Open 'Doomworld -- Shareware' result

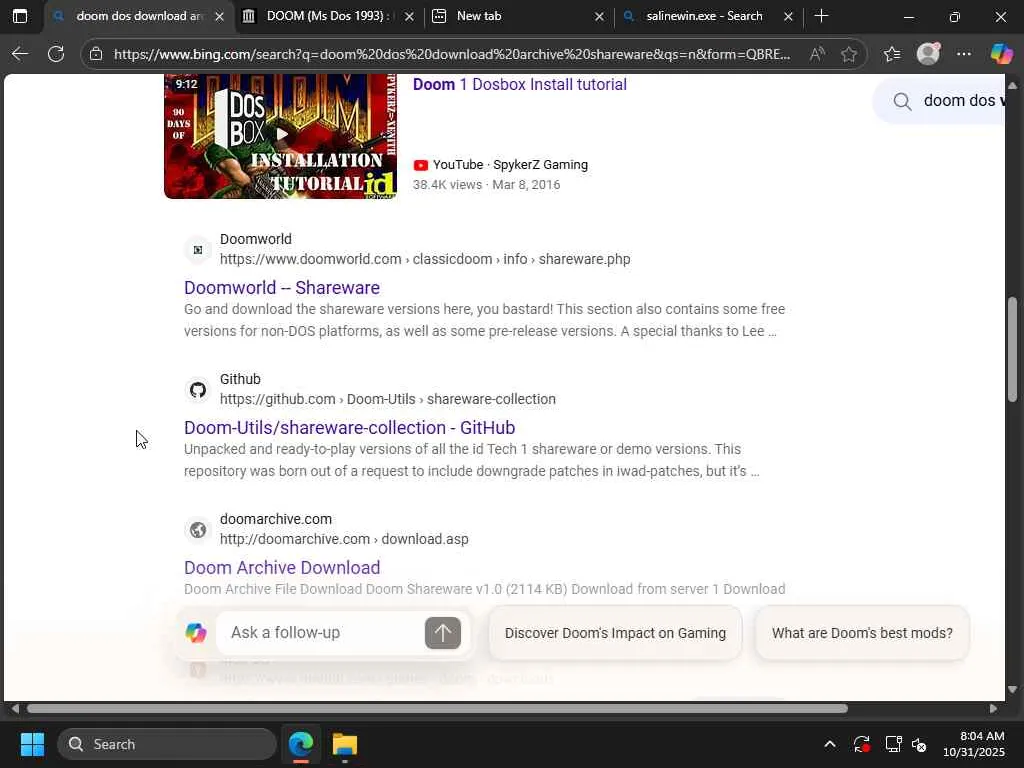281,287
